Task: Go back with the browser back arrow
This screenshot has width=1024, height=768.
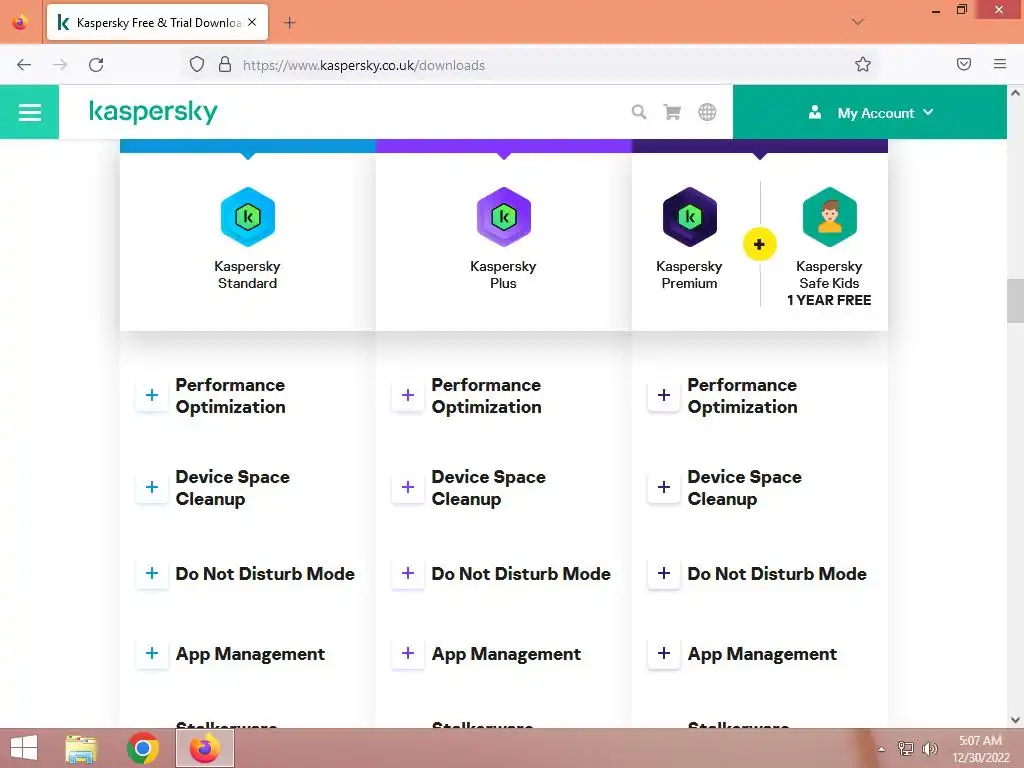Action: point(24,65)
